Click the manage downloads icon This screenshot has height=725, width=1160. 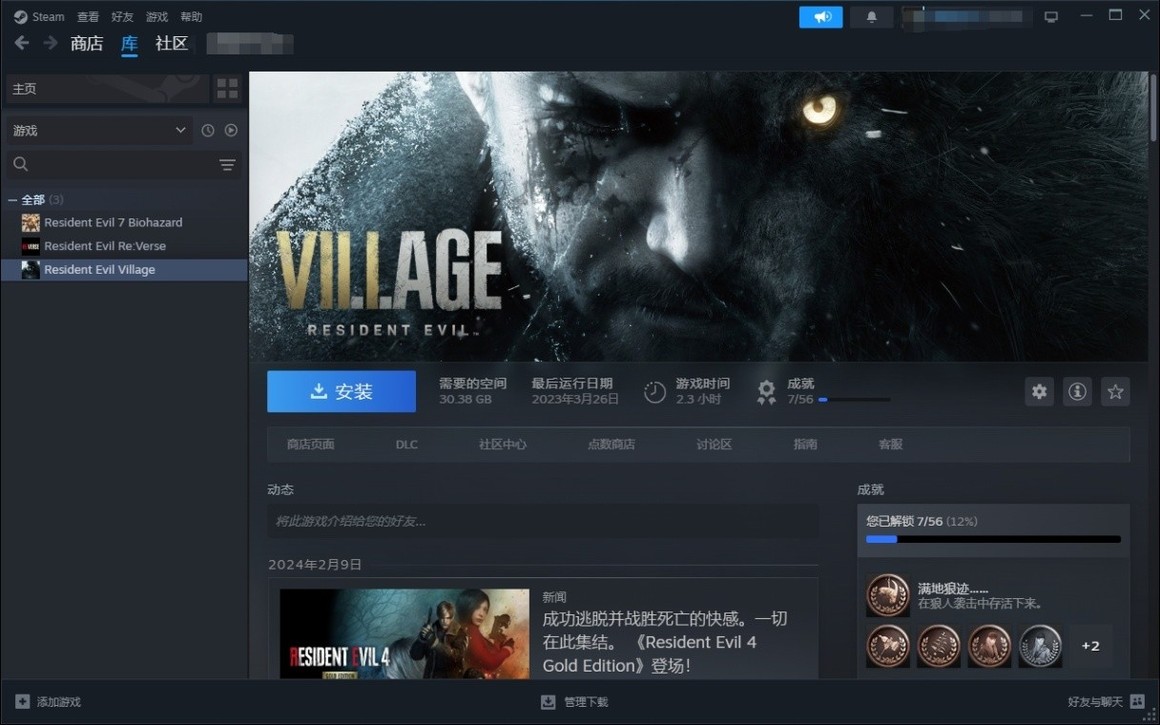click(548, 701)
